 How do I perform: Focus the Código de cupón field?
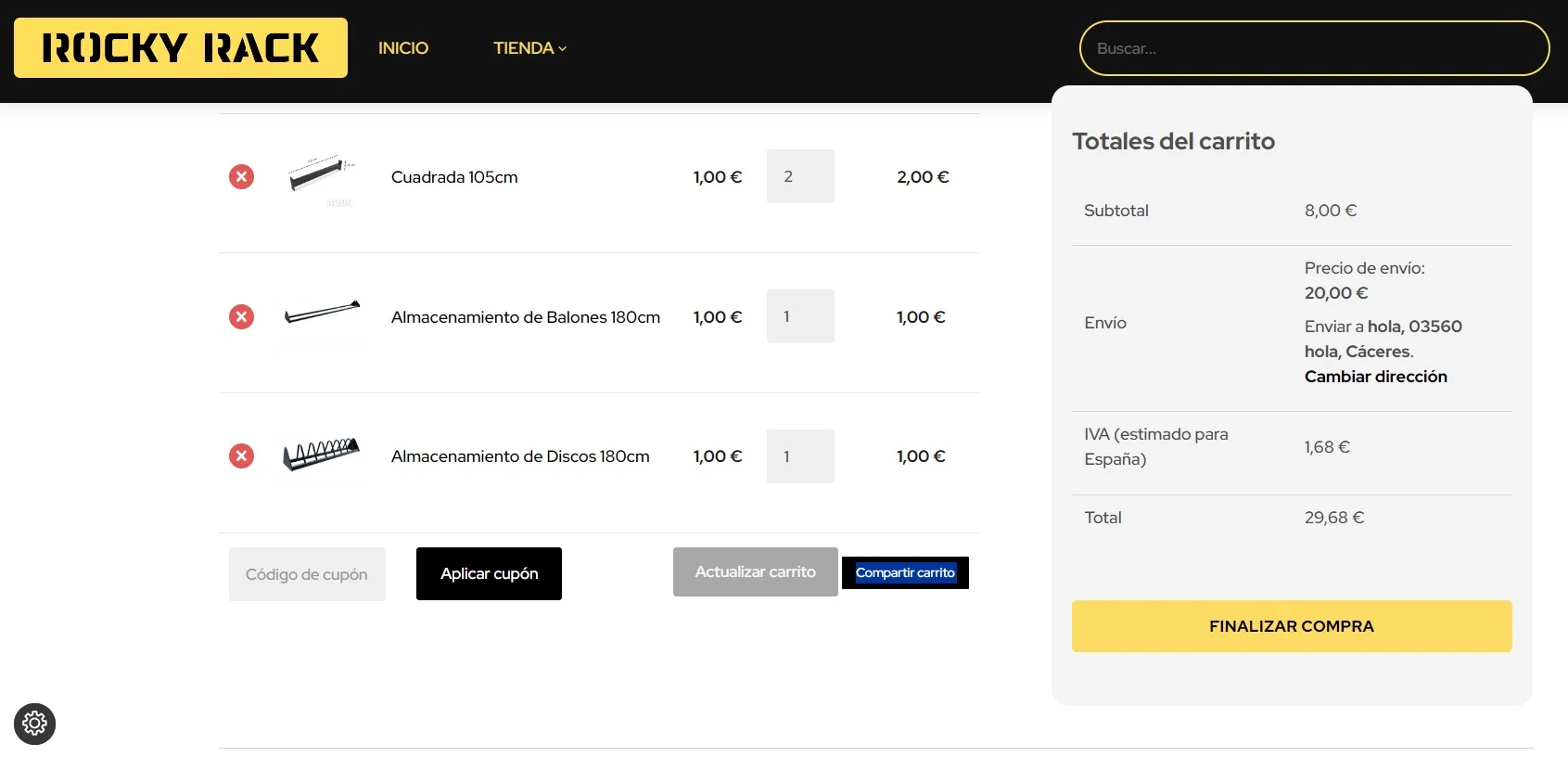pyautogui.click(x=307, y=574)
